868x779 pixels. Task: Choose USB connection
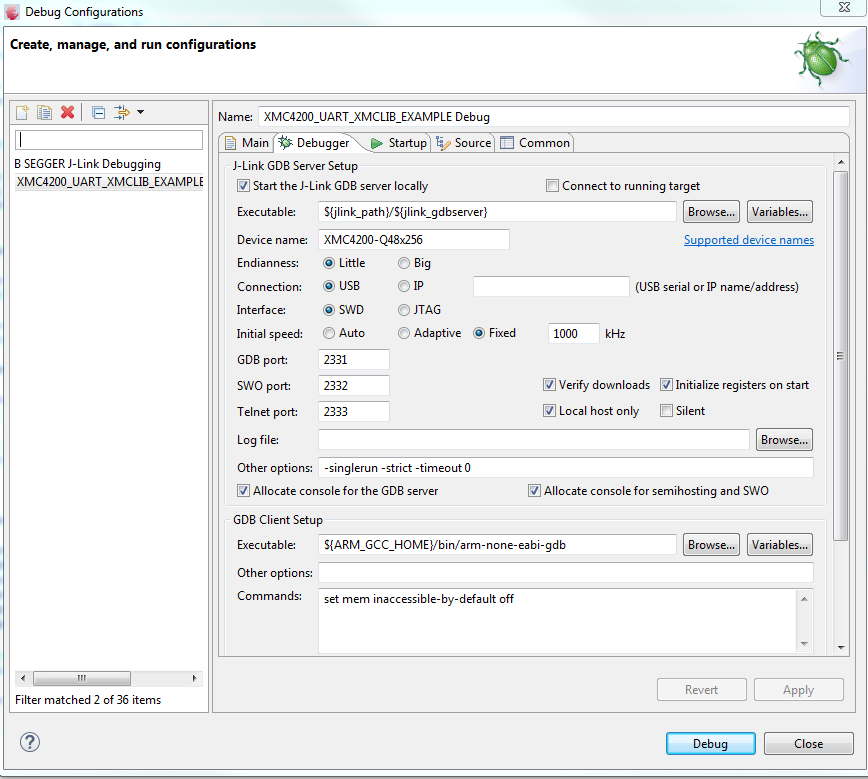(329, 286)
